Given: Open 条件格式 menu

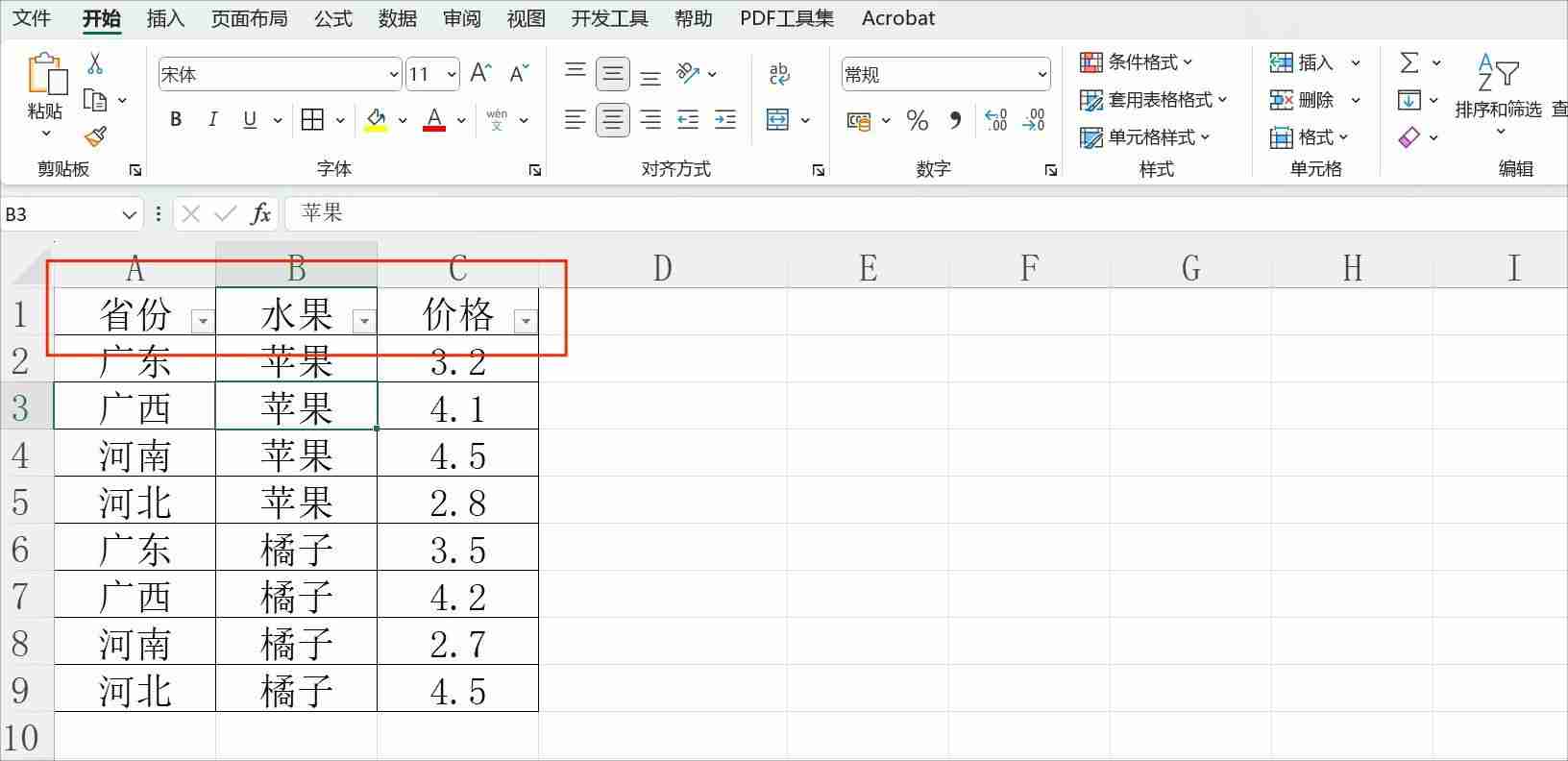Looking at the screenshot, I should point(1136,62).
